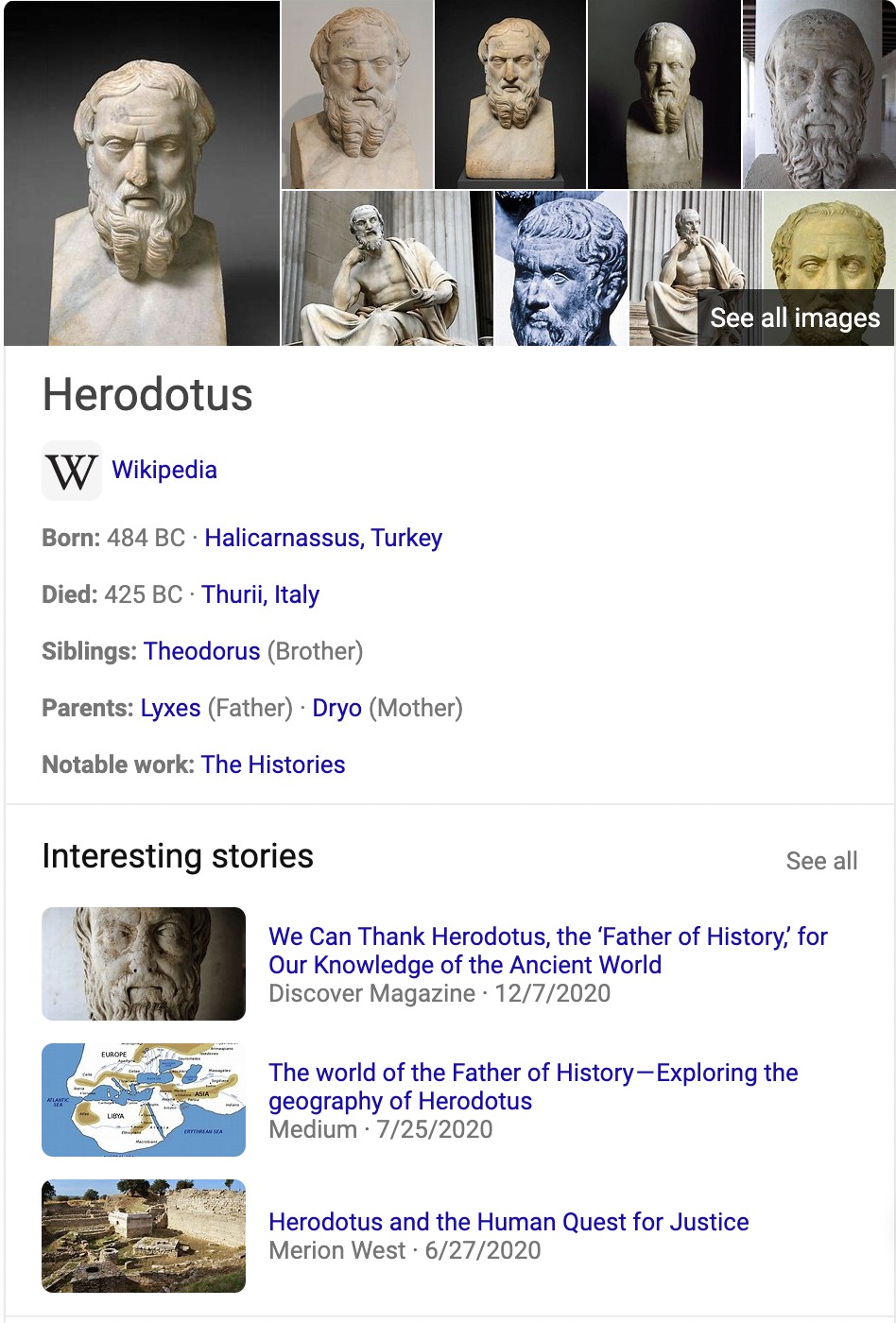Screen dimensions: 896x1323
Task: Open the large Herodotus bust image
Action: [142, 173]
